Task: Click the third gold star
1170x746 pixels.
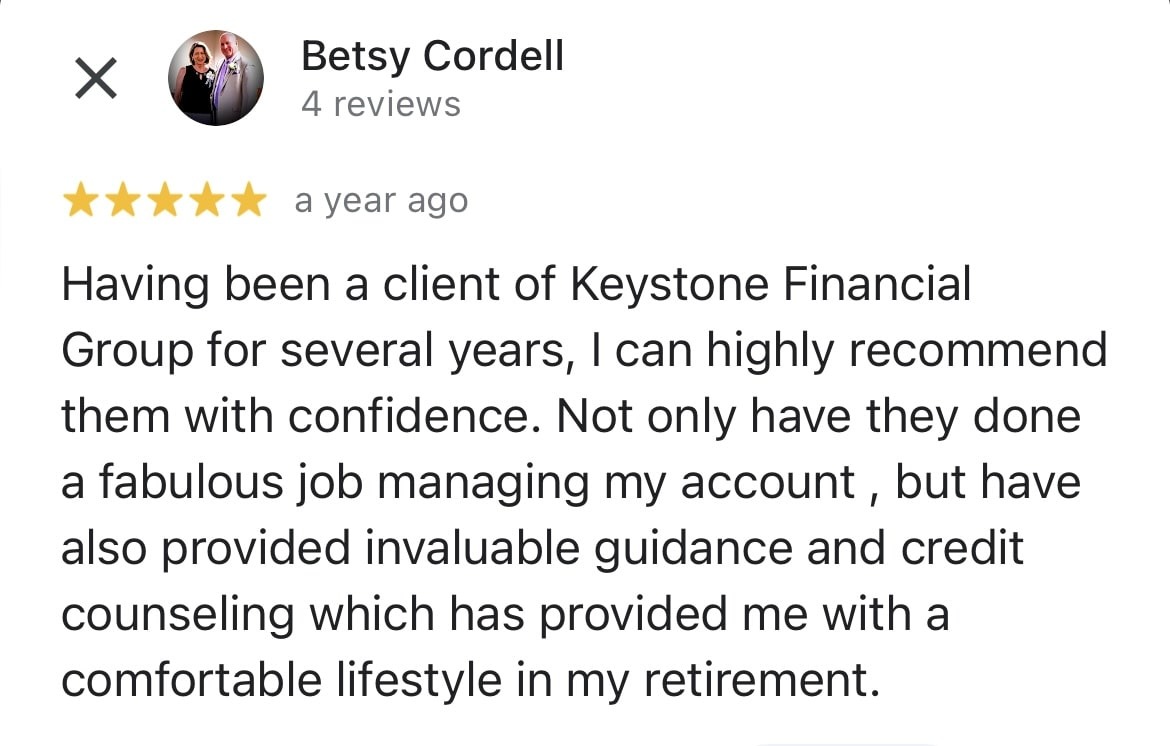Action: point(164,202)
